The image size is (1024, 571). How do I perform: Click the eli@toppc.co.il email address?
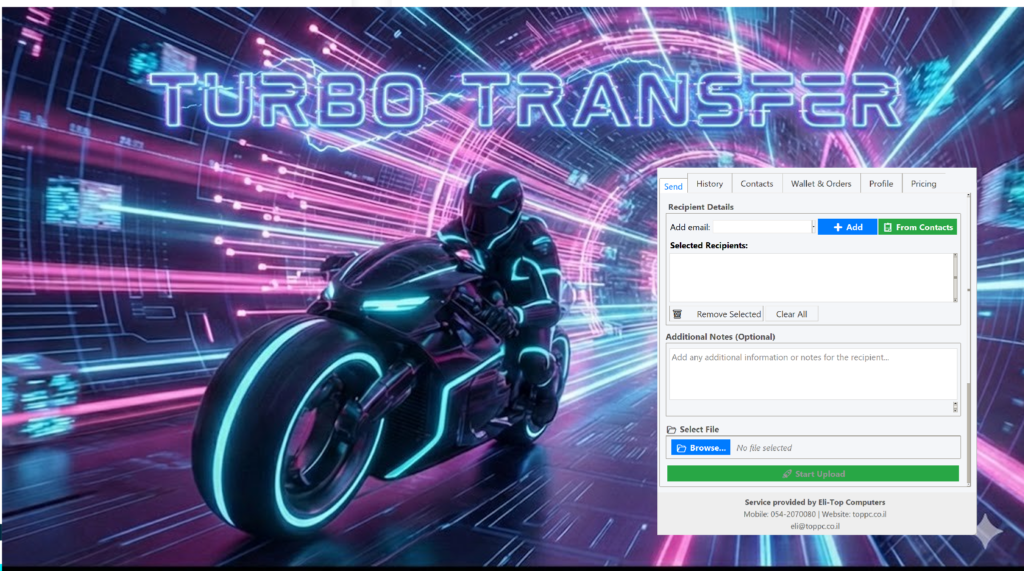(x=815, y=525)
